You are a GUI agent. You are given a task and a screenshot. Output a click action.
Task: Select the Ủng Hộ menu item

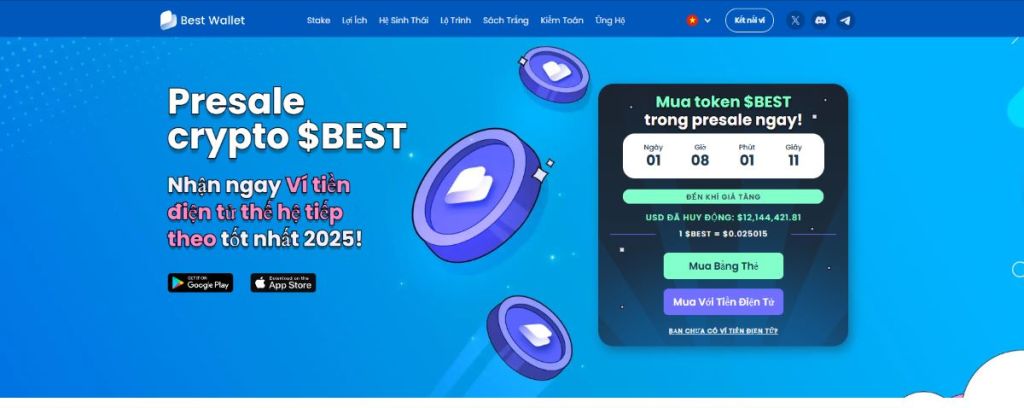[610, 20]
